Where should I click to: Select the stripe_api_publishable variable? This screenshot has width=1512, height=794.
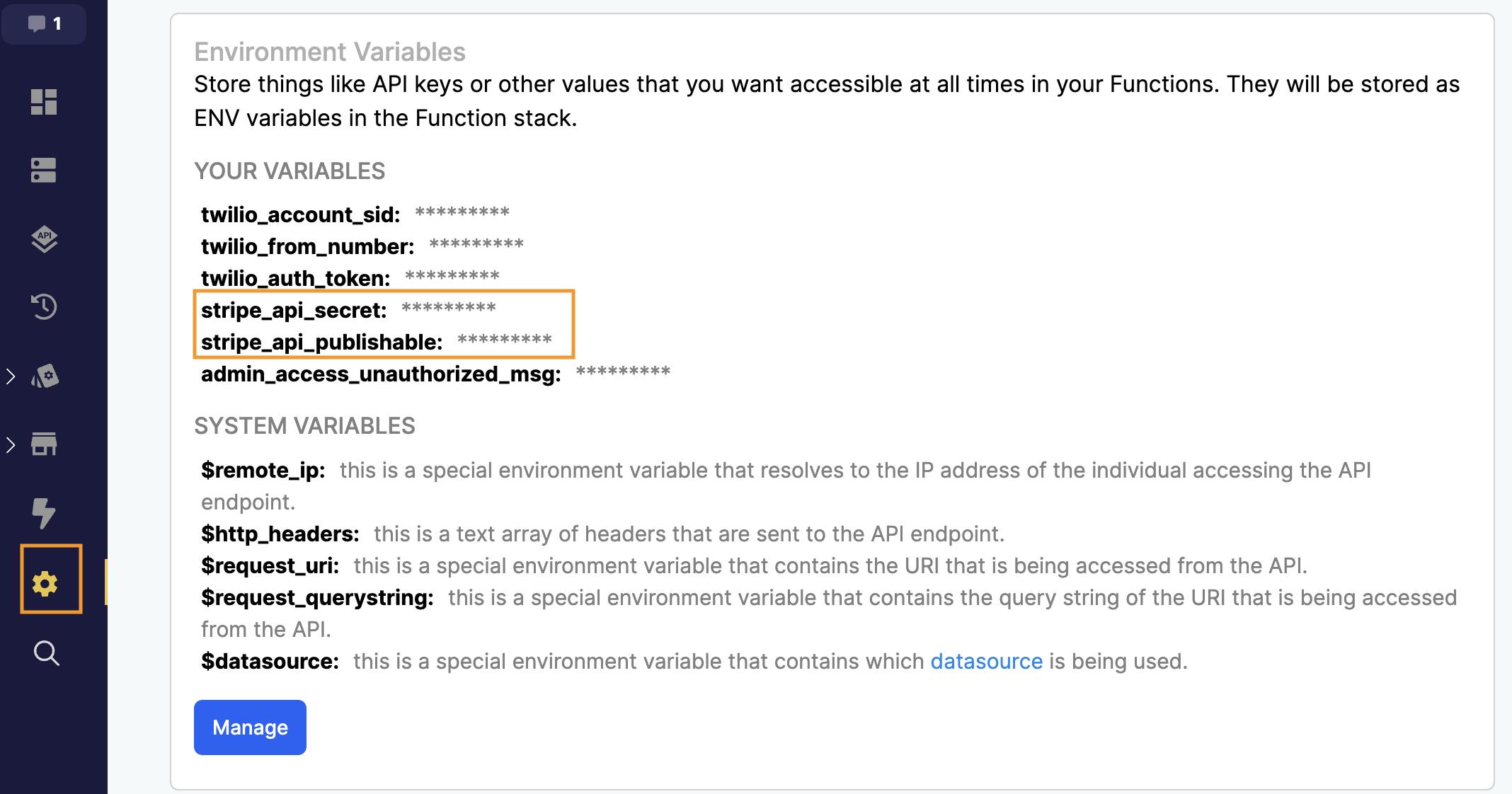tap(321, 342)
